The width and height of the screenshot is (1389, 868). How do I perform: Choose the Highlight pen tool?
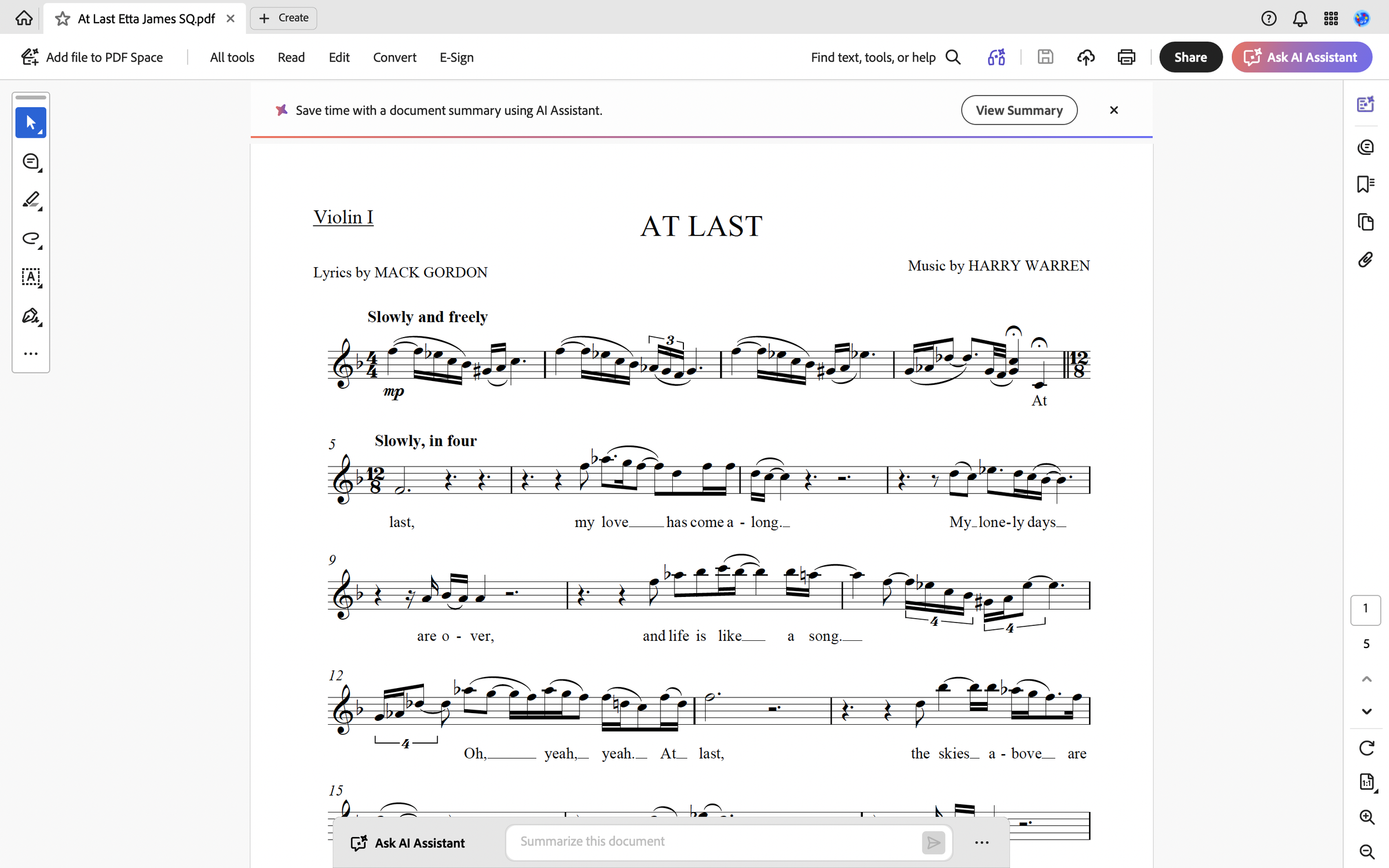point(31,200)
